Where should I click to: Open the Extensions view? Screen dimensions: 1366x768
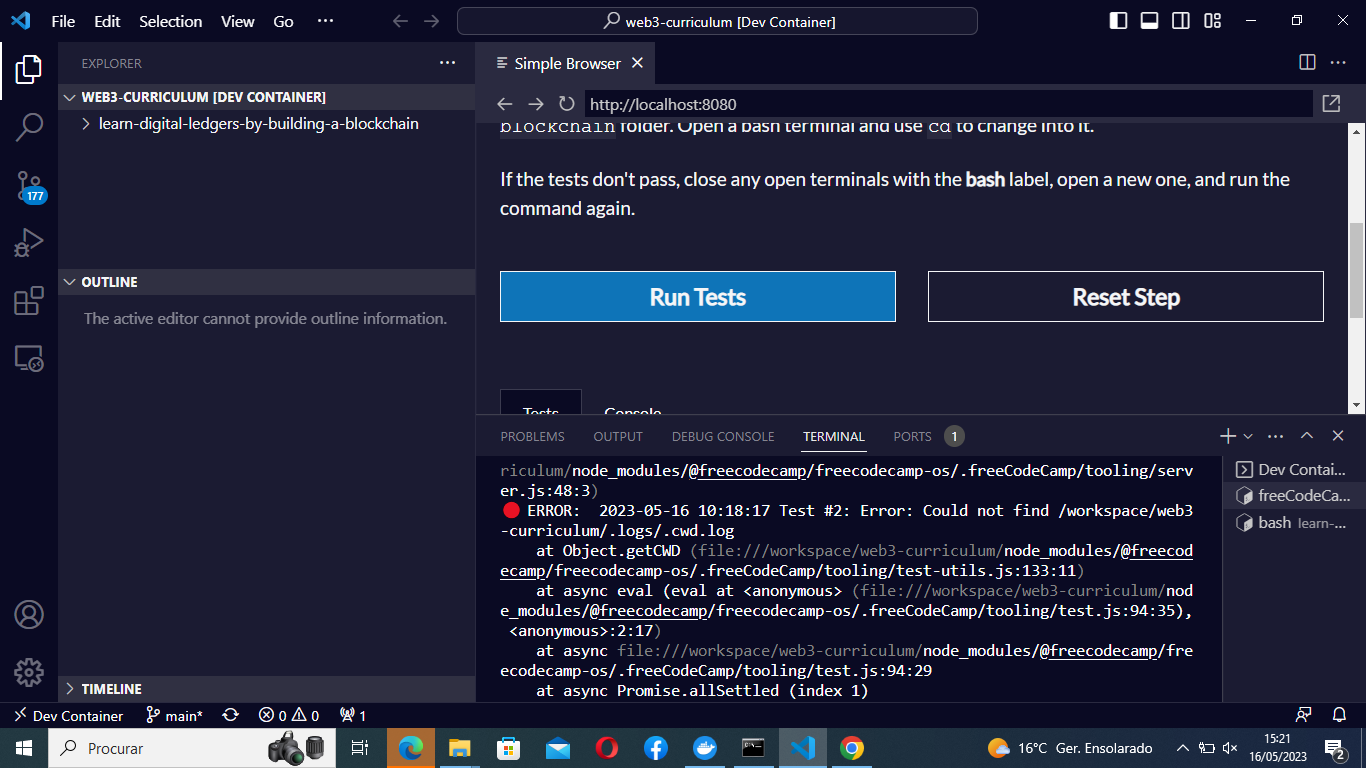29,300
